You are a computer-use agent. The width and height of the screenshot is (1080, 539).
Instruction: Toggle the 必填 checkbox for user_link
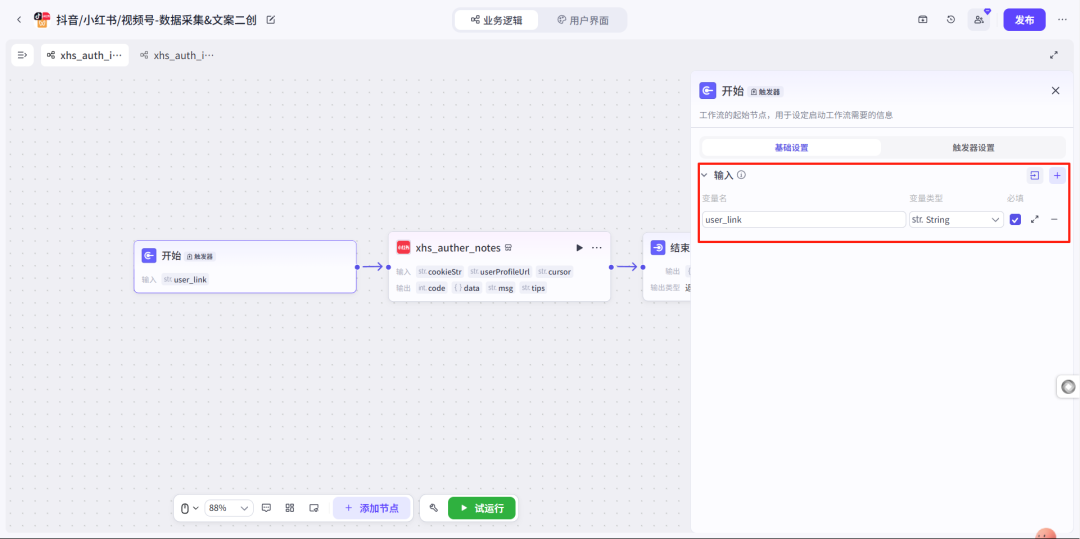(x=1015, y=220)
